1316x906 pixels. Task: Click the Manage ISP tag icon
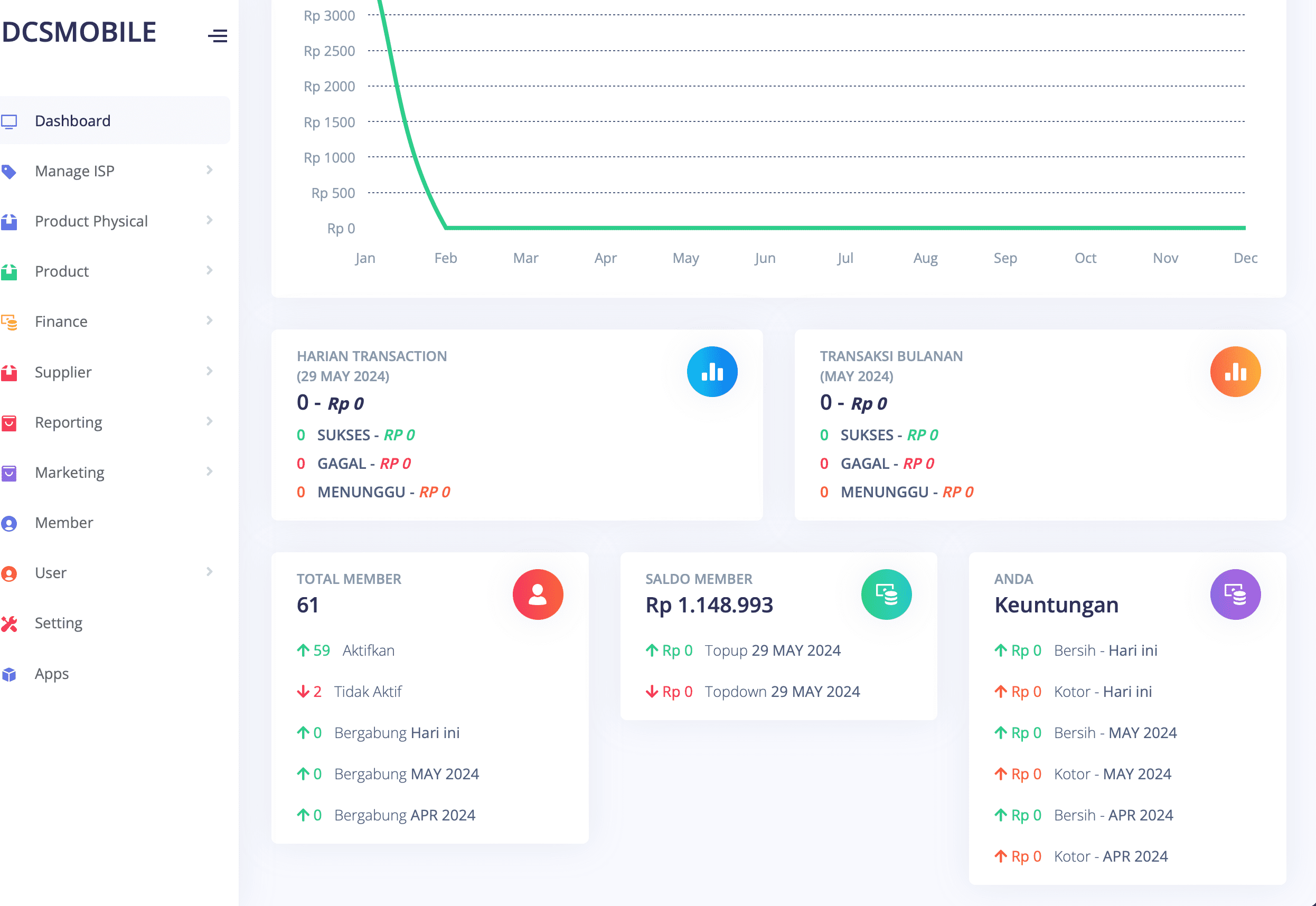(10, 171)
